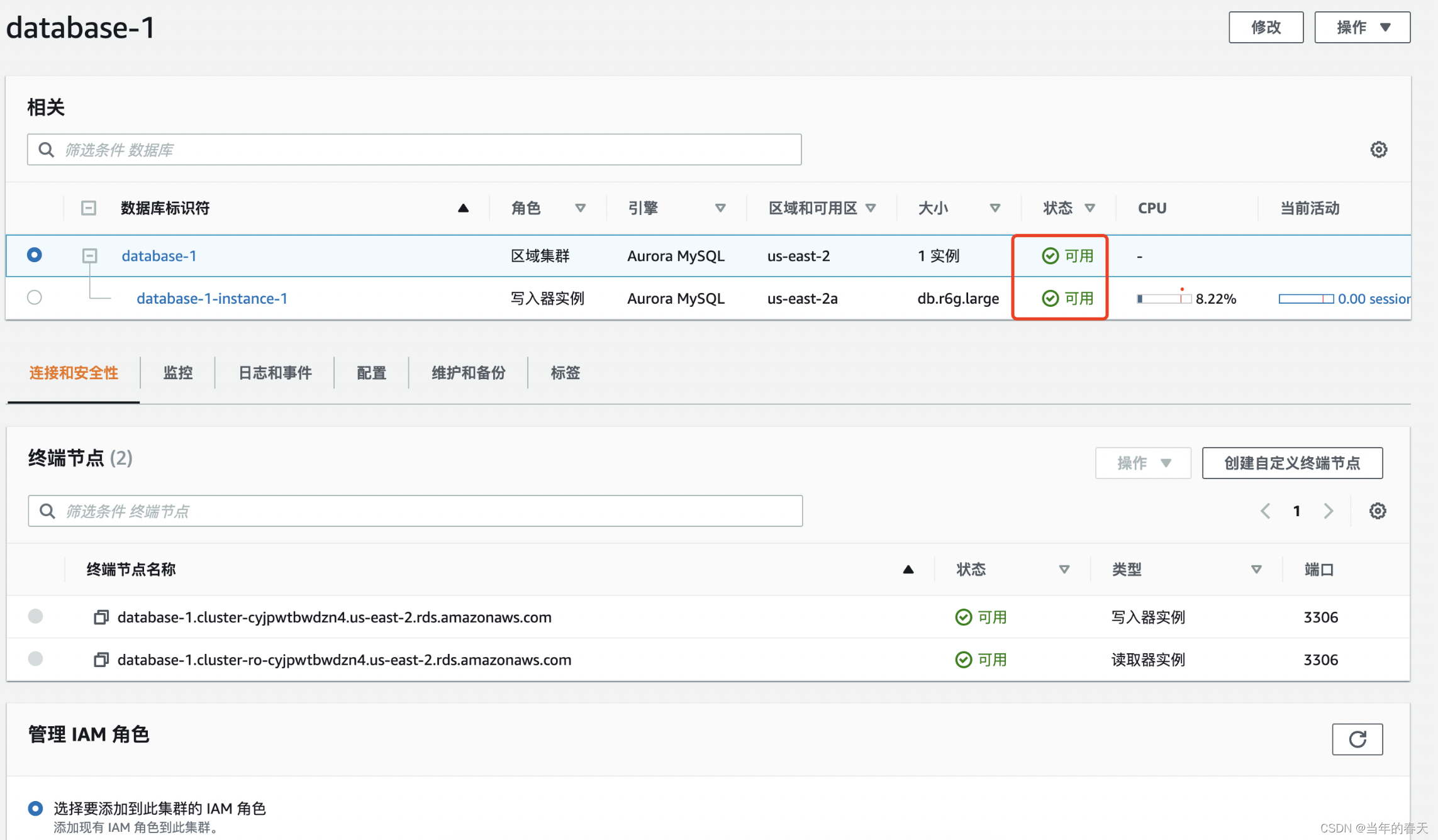Click status check icon for database-1-instance-1
1438x840 pixels.
[x=1050, y=298]
